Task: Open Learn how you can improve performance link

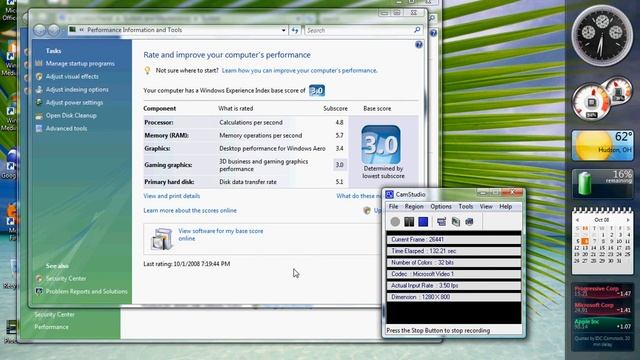Action: [300, 71]
